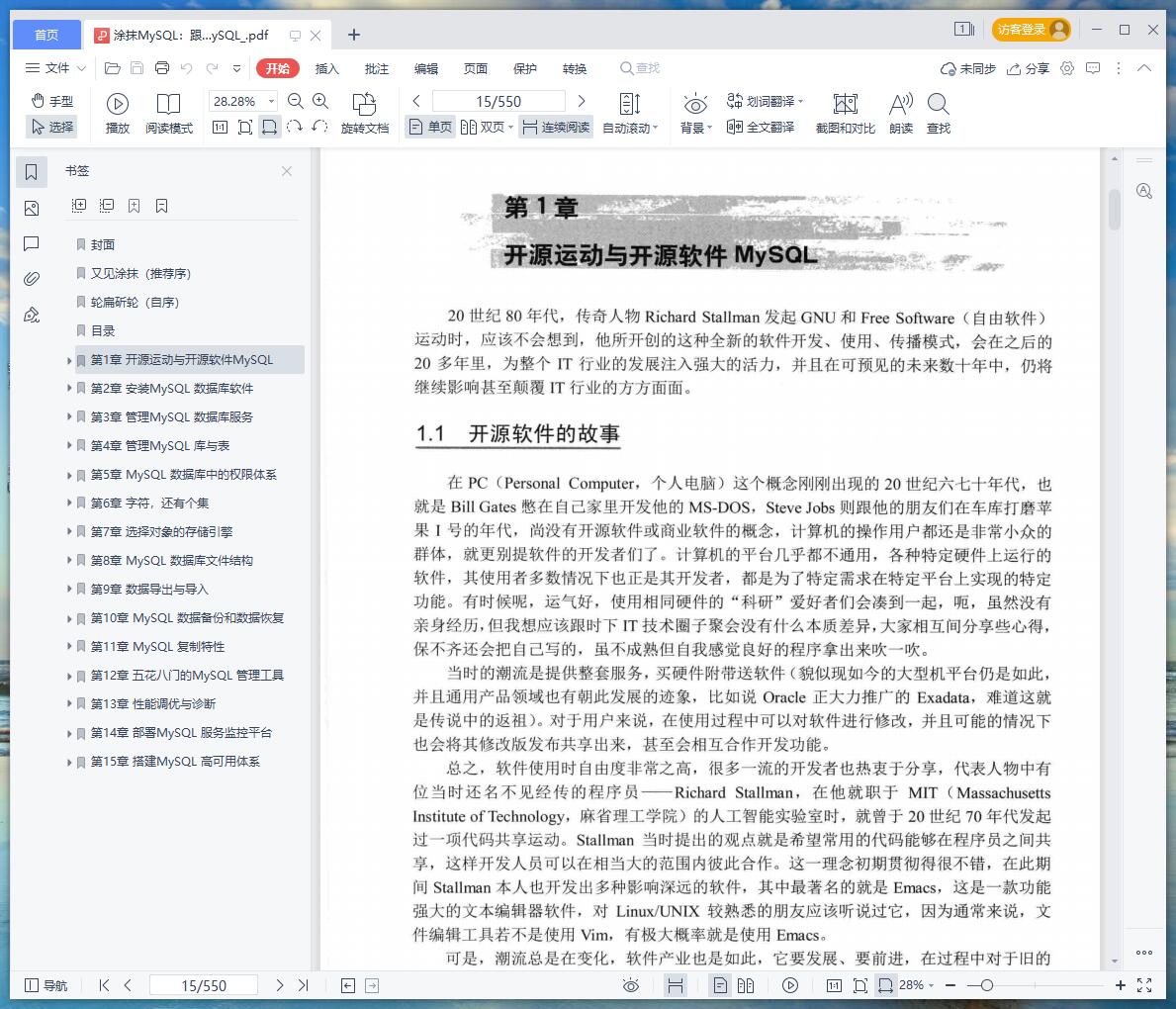The width and height of the screenshot is (1176, 1009).
Task: Toggle Single page view
Action: pyautogui.click(x=430, y=127)
